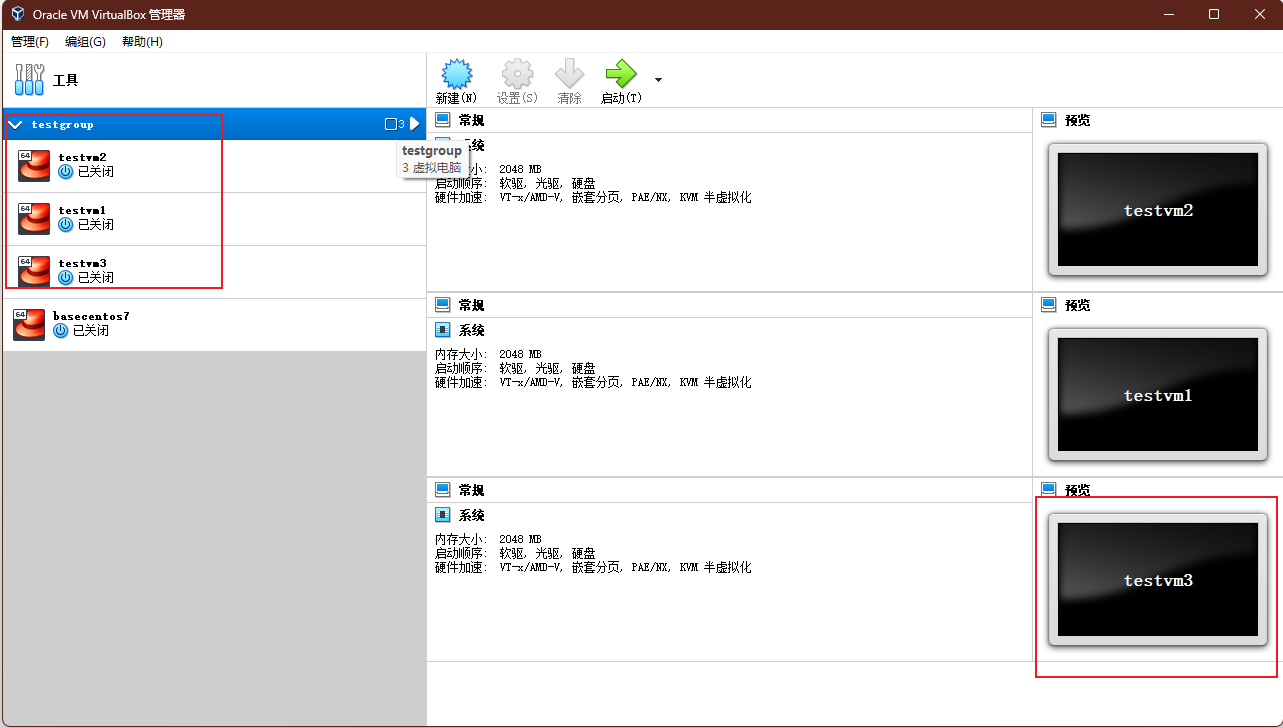Click the power state icon of testvm3
Viewport: 1283px width, 728px height.
(66, 278)
